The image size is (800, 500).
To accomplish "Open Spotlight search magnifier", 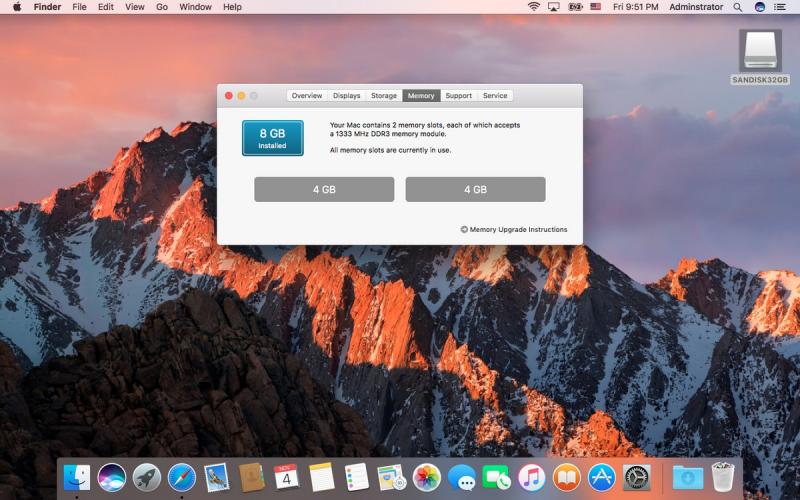I will click(x=738, y=7).
